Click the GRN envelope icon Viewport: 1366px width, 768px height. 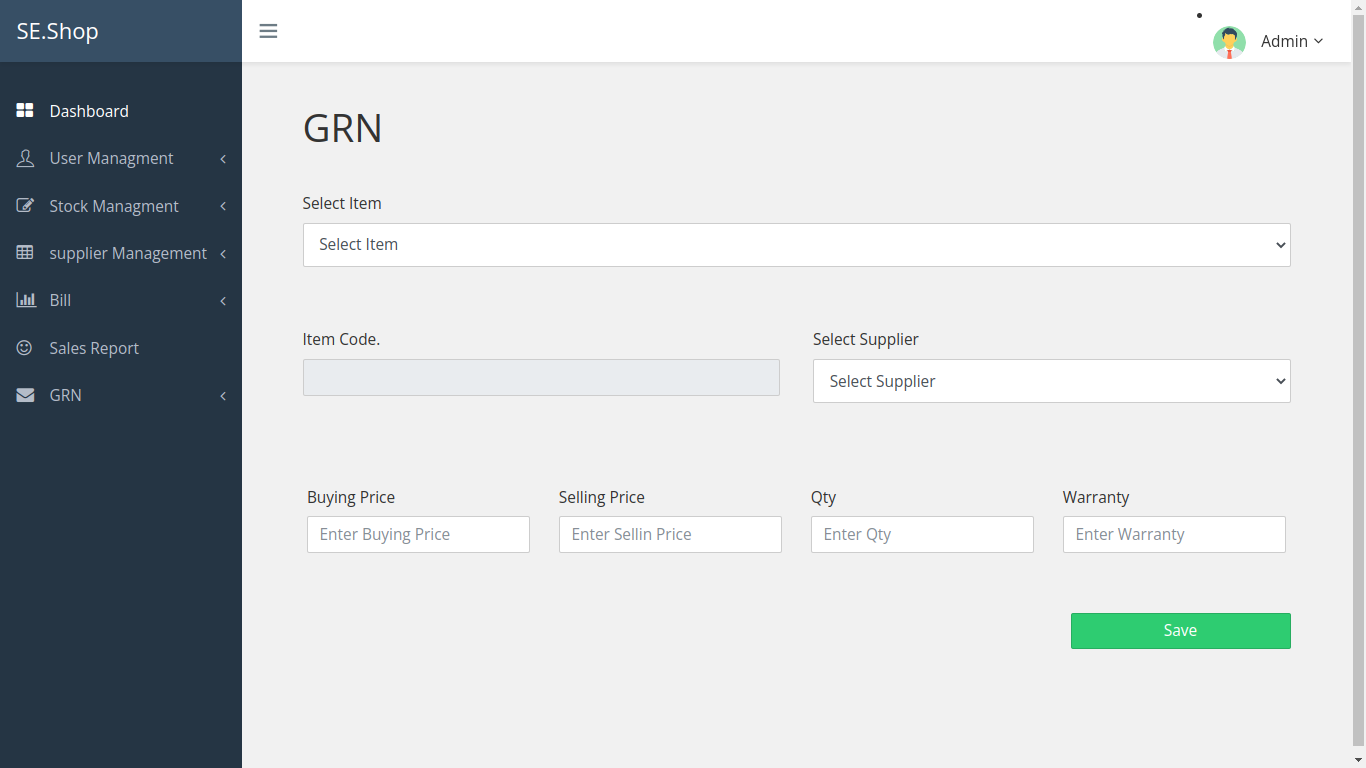[24, 394]
